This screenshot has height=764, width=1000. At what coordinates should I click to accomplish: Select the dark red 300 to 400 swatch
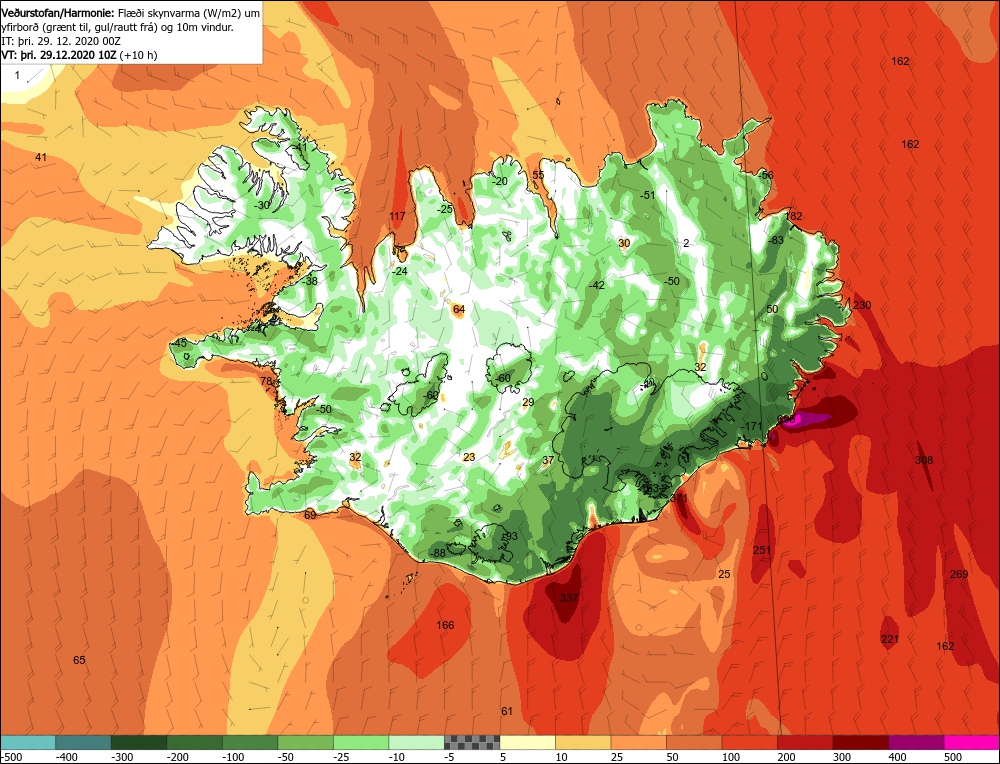pos(860,742)
